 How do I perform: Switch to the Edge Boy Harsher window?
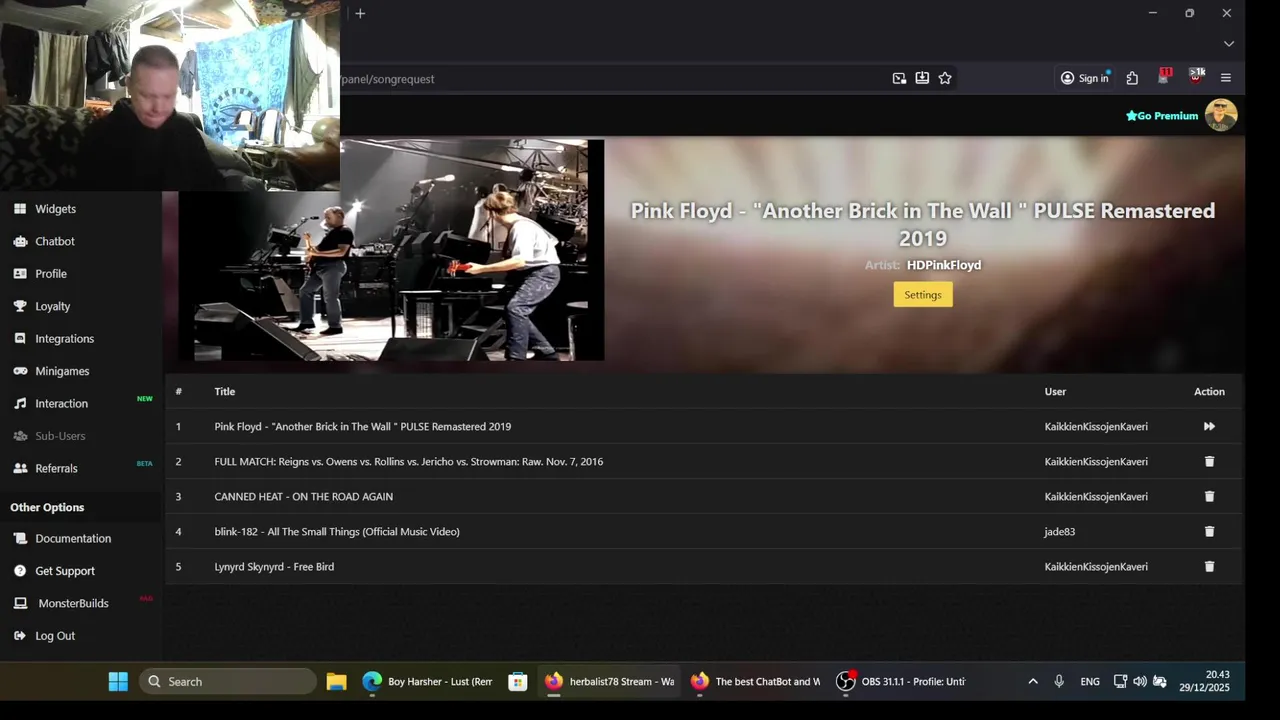(428, 682)
